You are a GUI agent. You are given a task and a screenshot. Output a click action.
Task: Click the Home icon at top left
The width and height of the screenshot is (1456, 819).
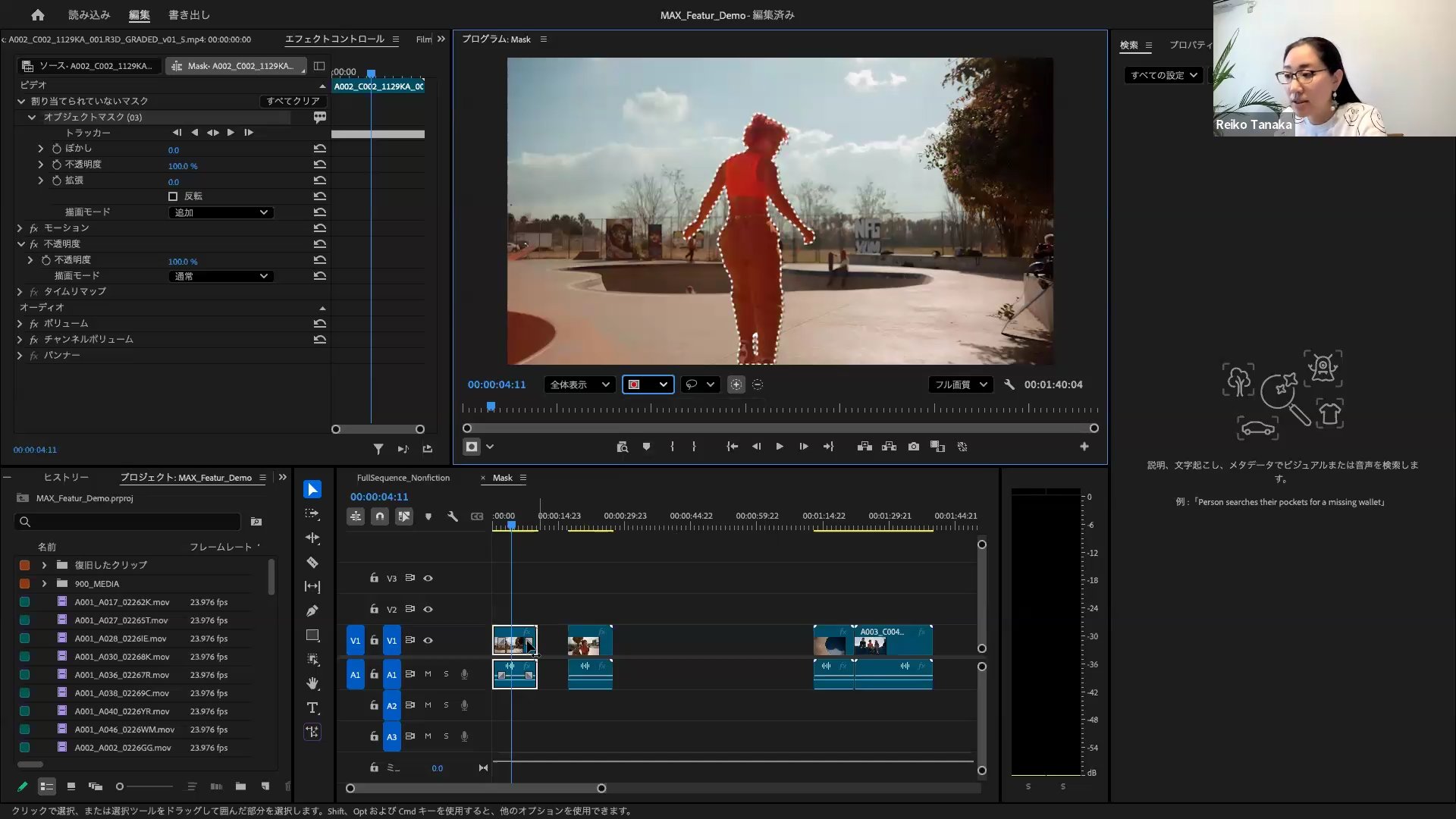click(38, 14)
